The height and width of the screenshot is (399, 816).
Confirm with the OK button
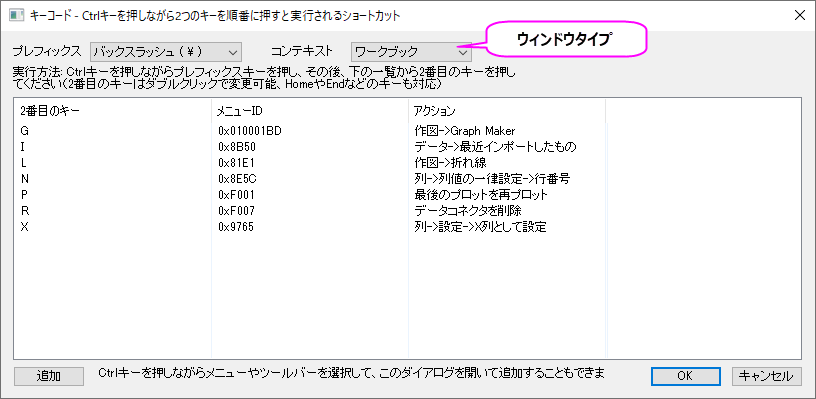(685, 376)
